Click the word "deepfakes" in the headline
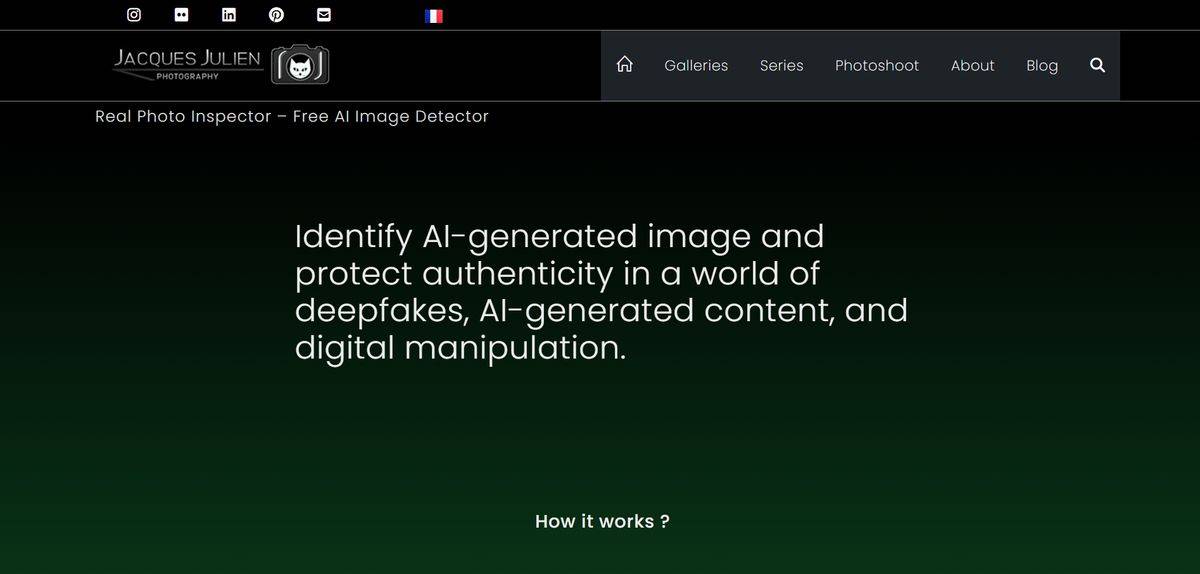The image size is (1200, 574). click(382, 311)
